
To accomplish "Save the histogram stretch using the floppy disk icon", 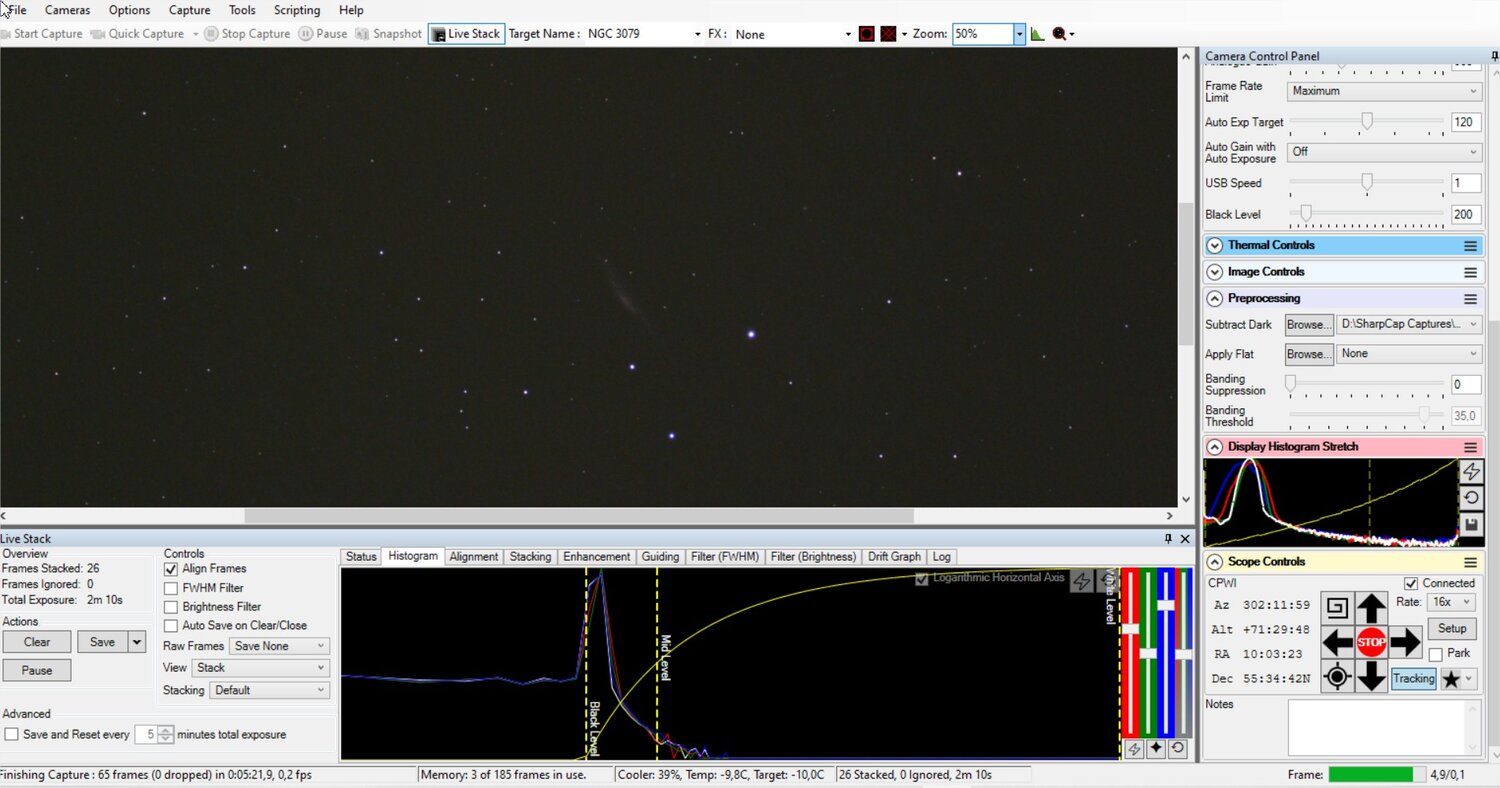I will 1470,523.
